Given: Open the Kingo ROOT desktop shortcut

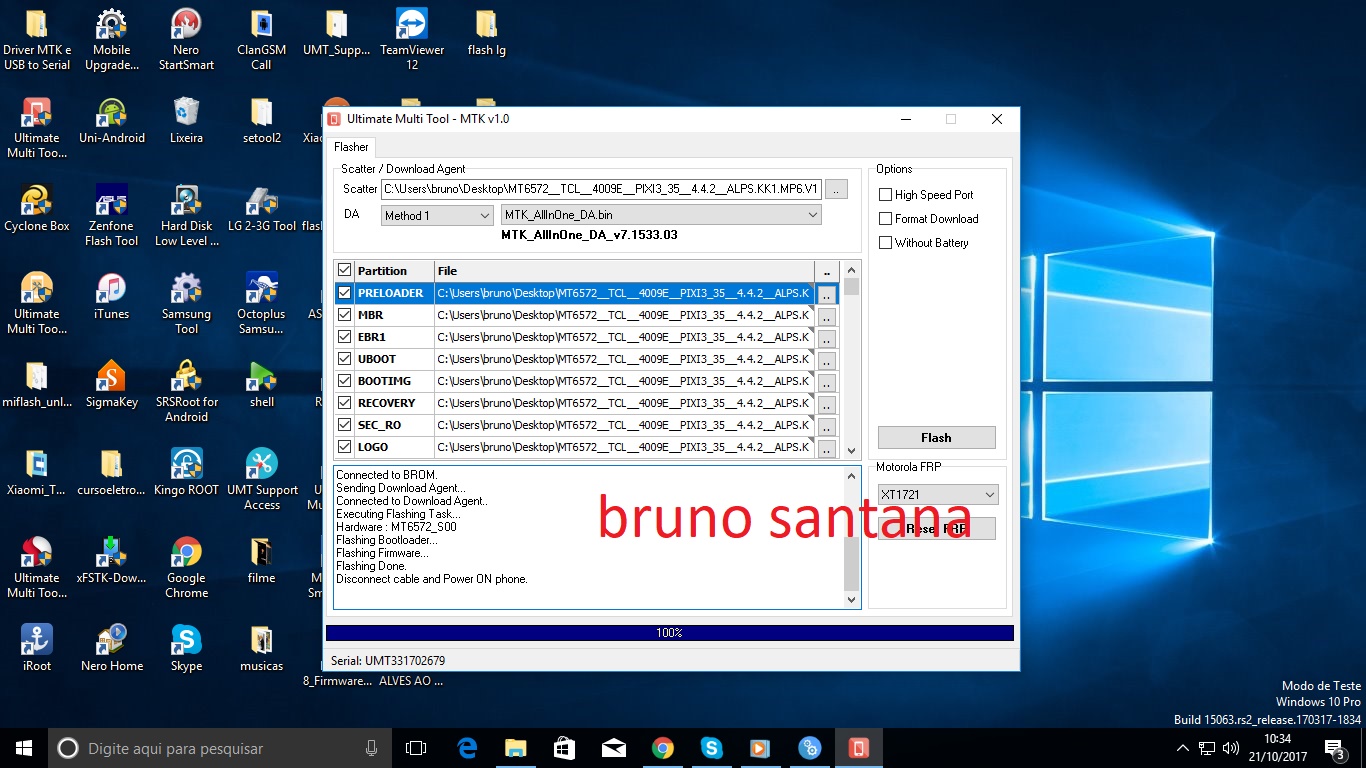Looking at the screenshot, I should tap(186, 473).
